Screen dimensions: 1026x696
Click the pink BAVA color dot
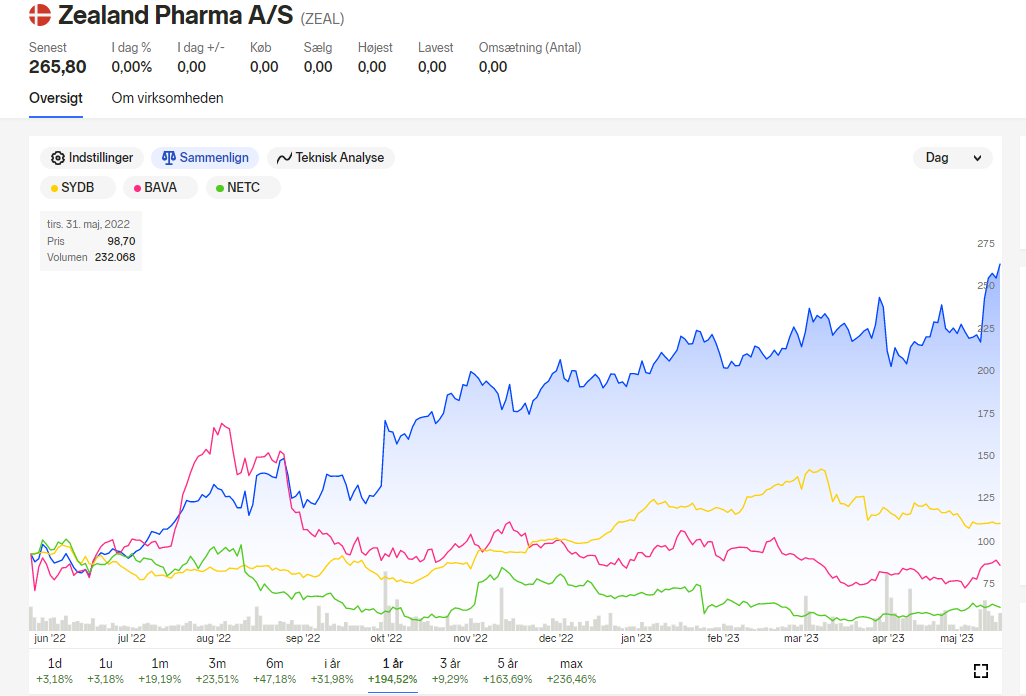(x=137, y=188)
